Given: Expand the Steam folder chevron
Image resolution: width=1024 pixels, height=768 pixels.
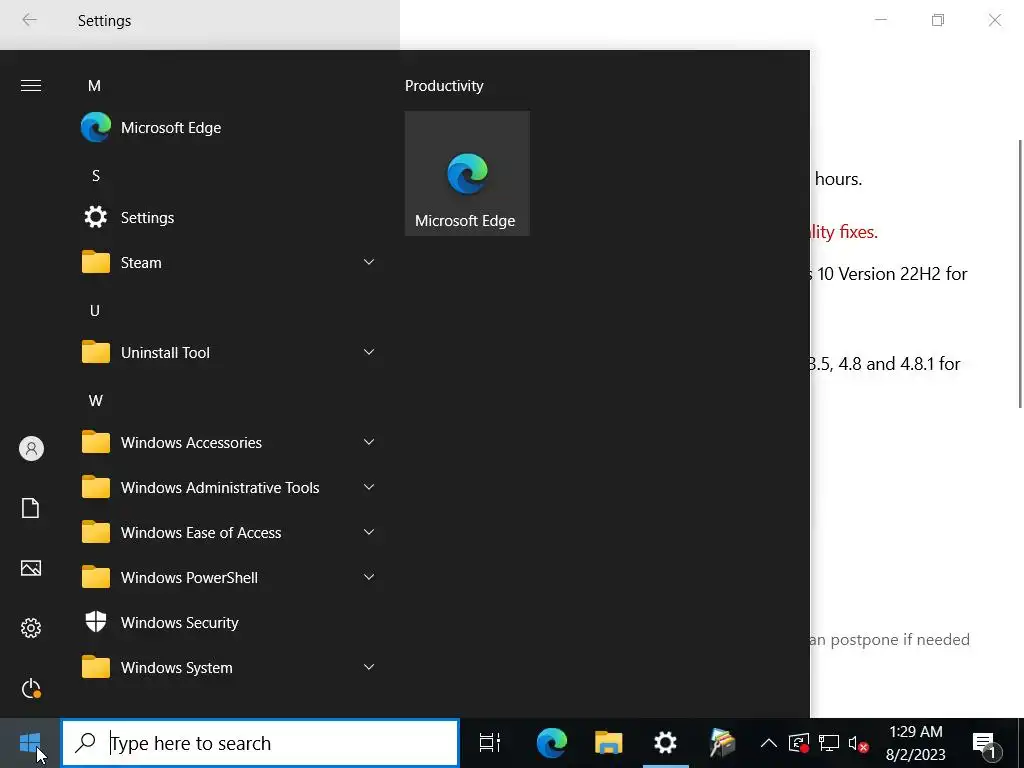Looking at the screenshot, I should pyautogui.click(x=369, y=262).
